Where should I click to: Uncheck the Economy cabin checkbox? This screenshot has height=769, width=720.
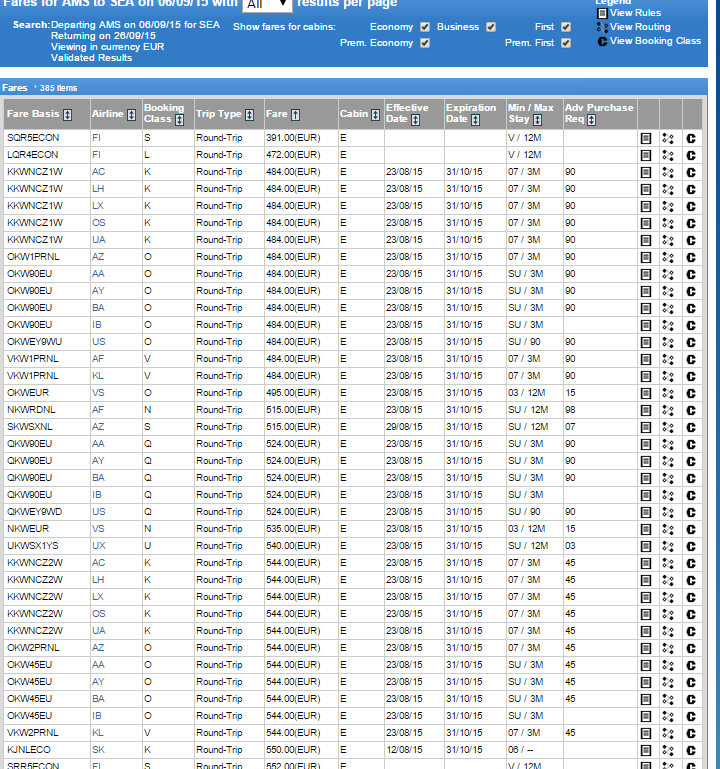(425, 27)
